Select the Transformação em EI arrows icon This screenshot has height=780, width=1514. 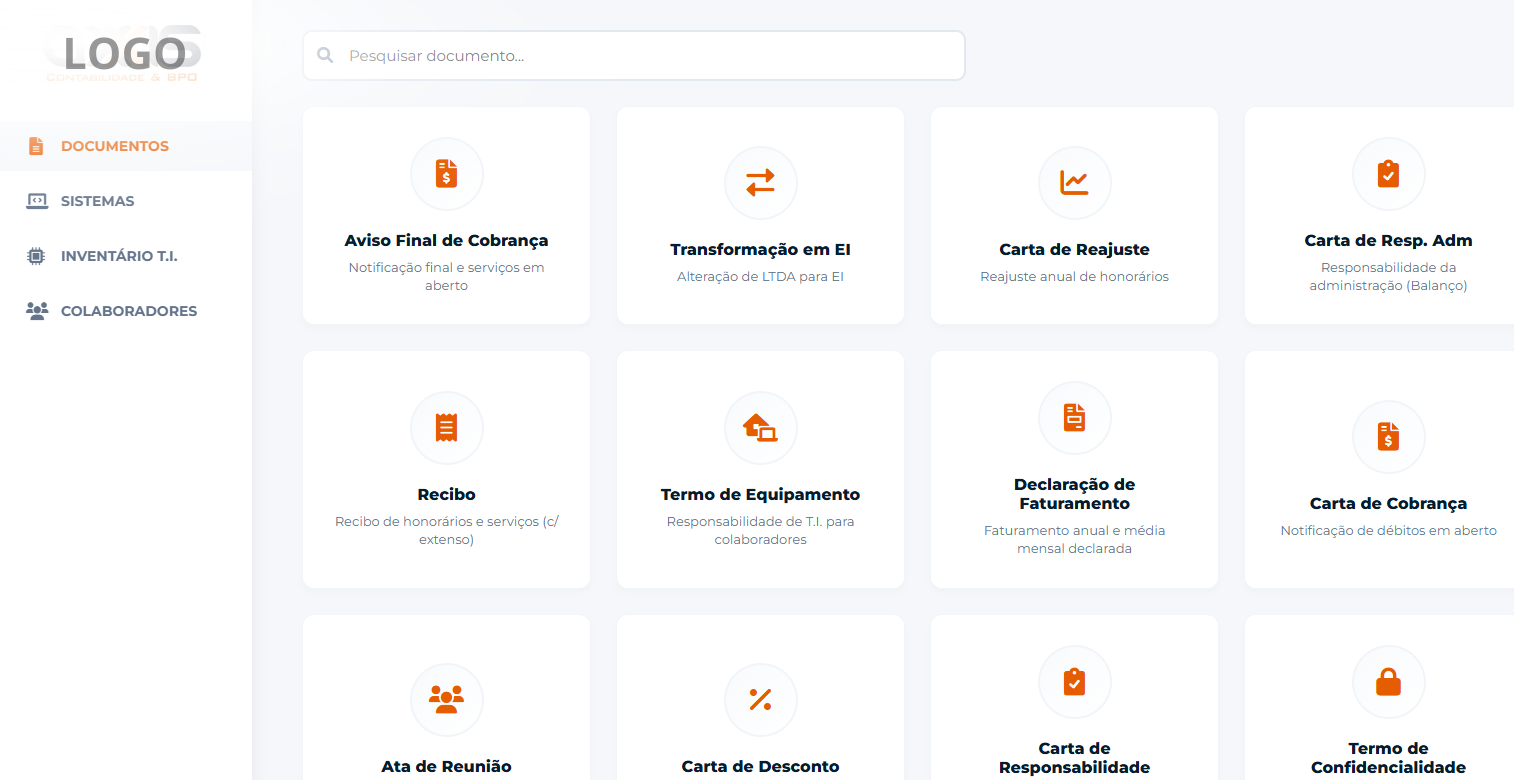(x=760, y=183)
